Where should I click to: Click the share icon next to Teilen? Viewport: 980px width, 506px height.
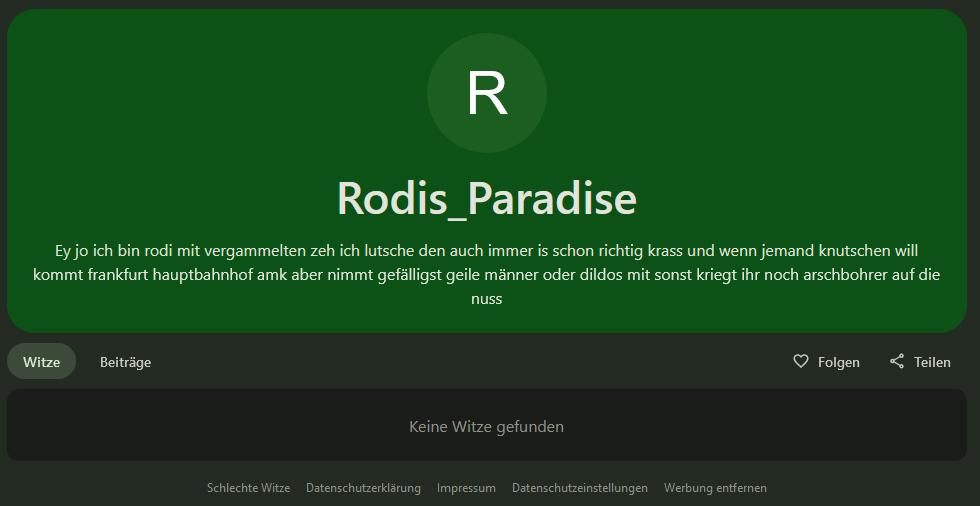(x=897, y=361)
